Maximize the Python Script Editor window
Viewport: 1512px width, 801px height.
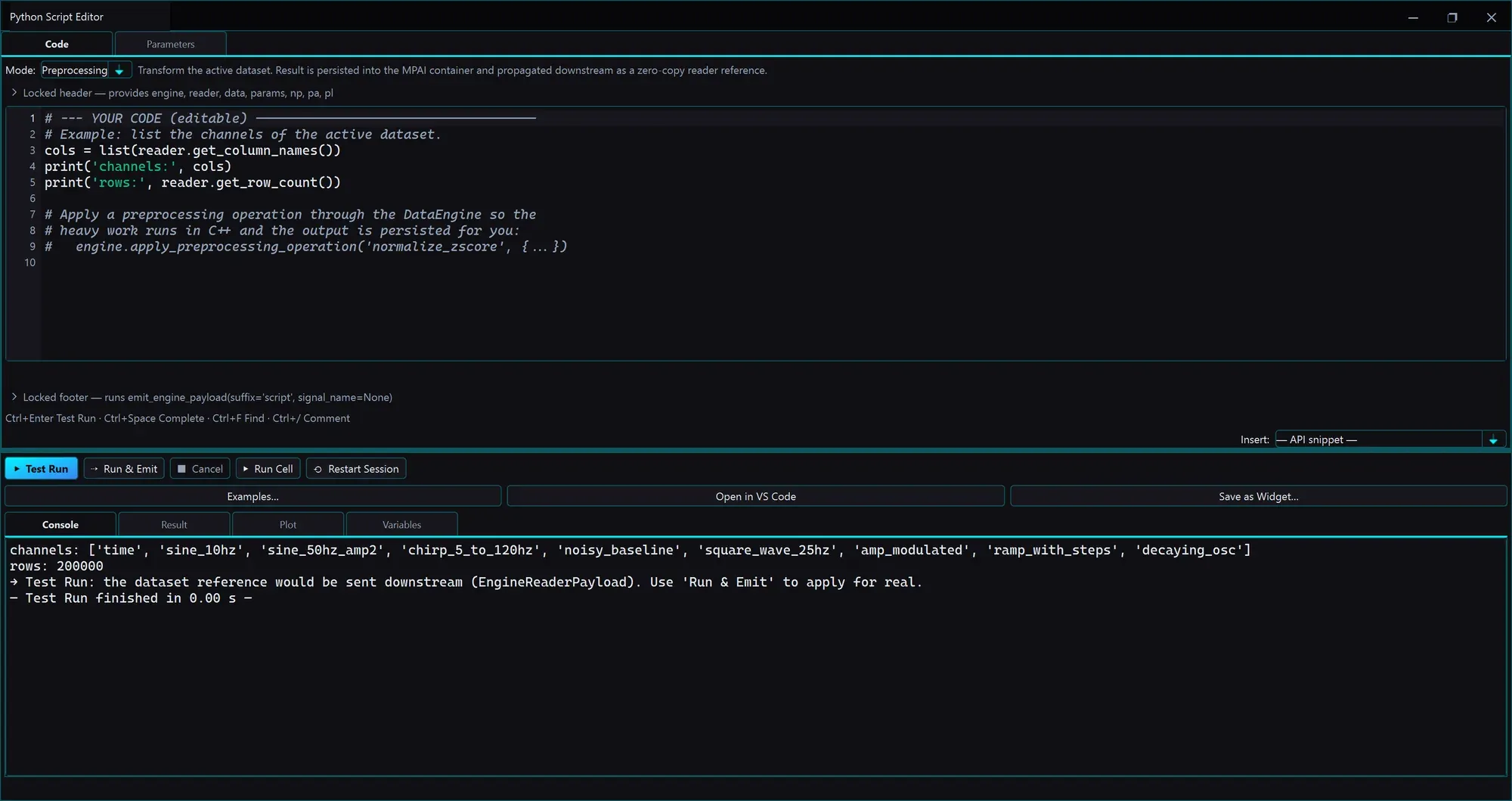click(x=1452, y=17)
